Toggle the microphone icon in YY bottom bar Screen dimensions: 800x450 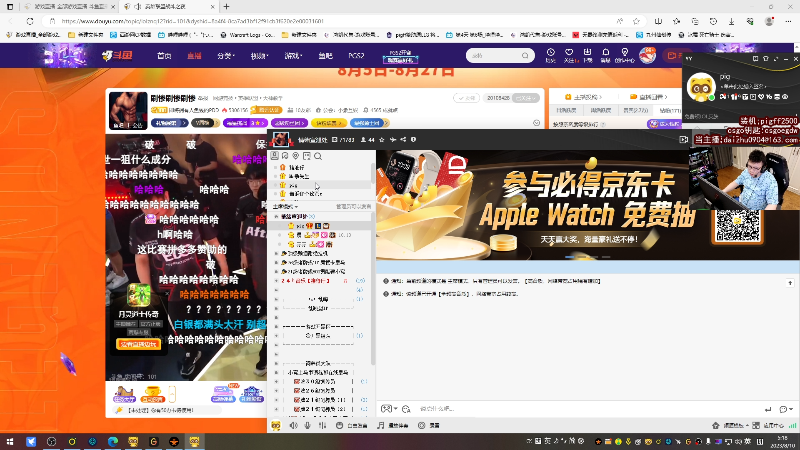point(308,425)
